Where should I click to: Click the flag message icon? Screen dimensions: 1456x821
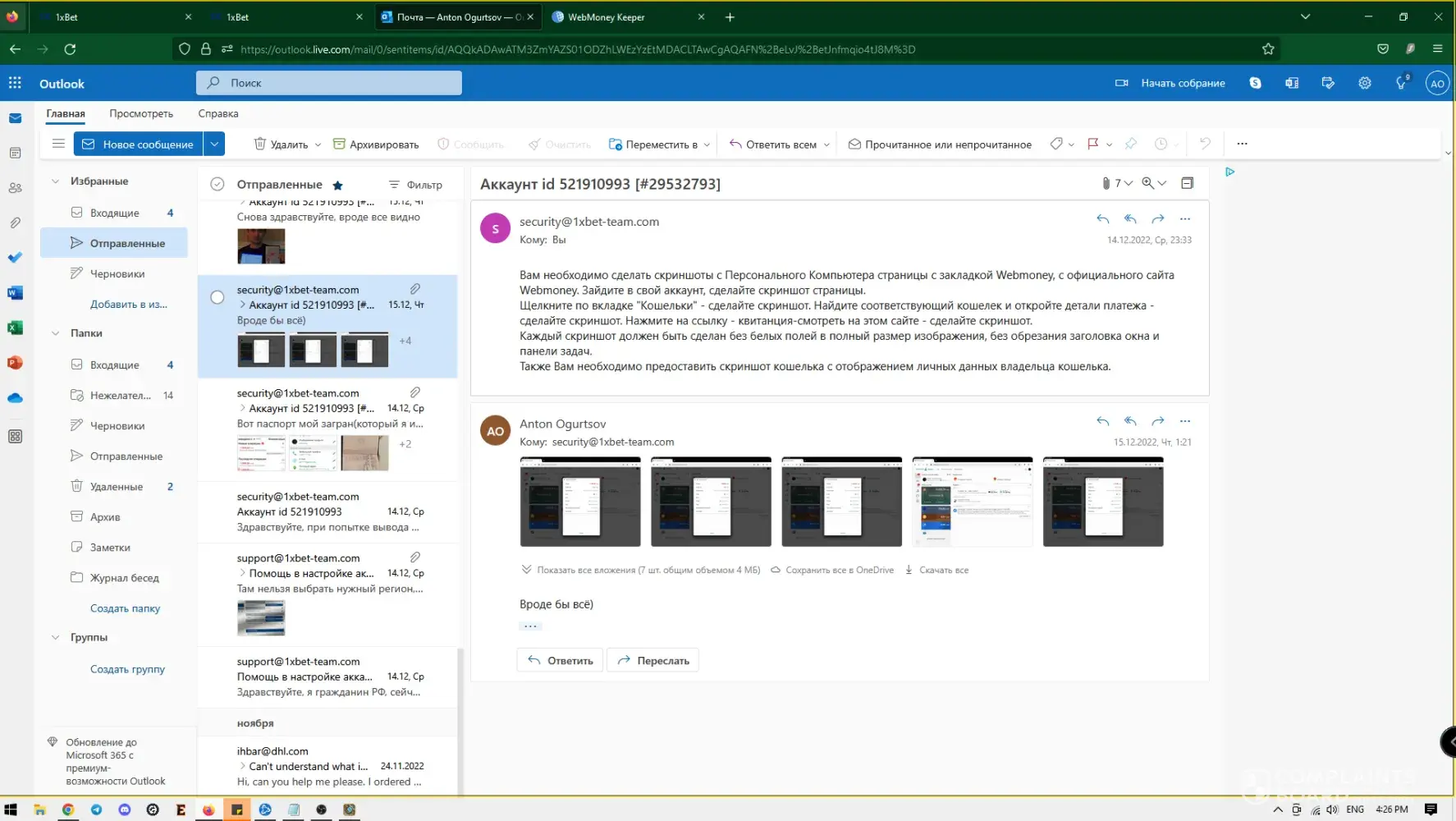[1092, 144]
